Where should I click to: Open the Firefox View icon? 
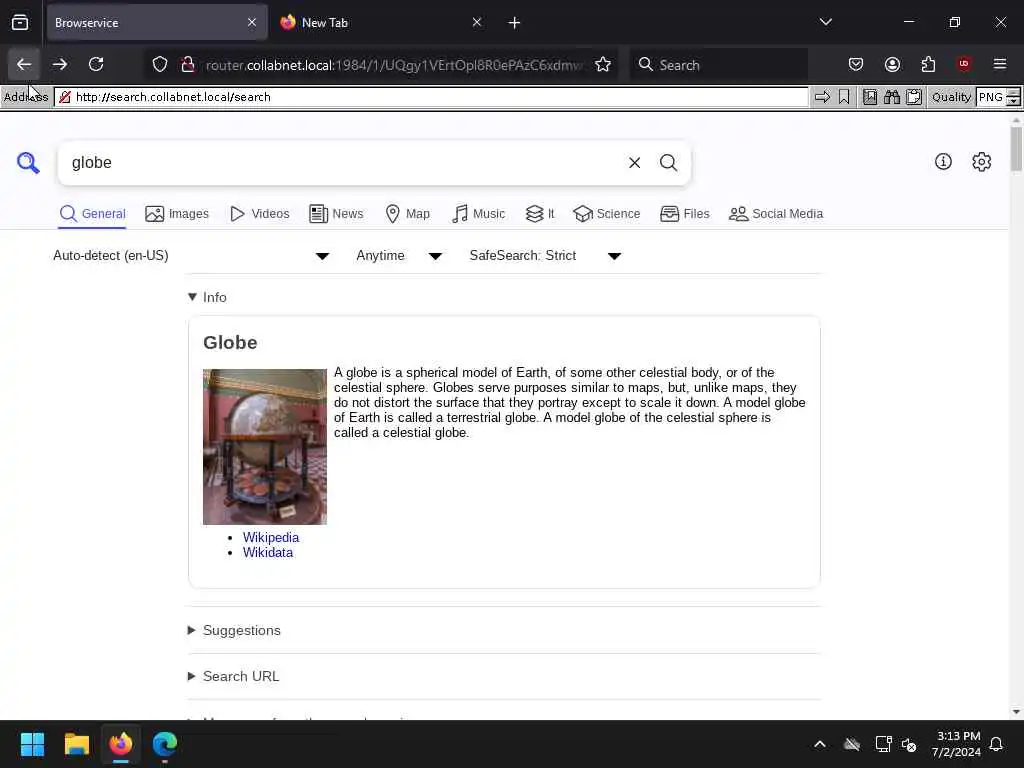click(x=20, y=22)
